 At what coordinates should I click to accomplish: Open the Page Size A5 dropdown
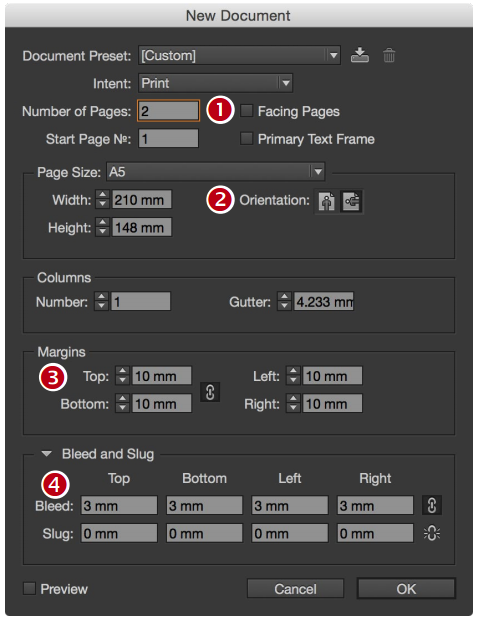[x=216, y=172]
